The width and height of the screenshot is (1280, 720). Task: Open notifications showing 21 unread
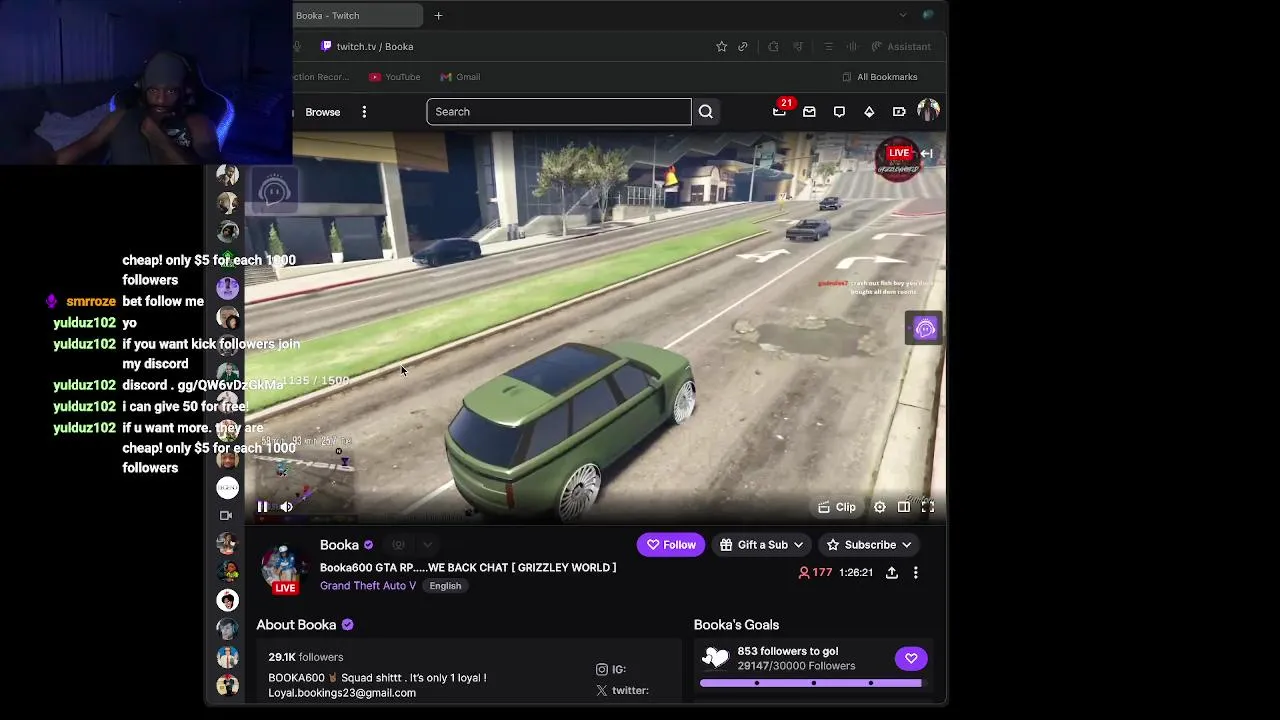coord(780,111)
